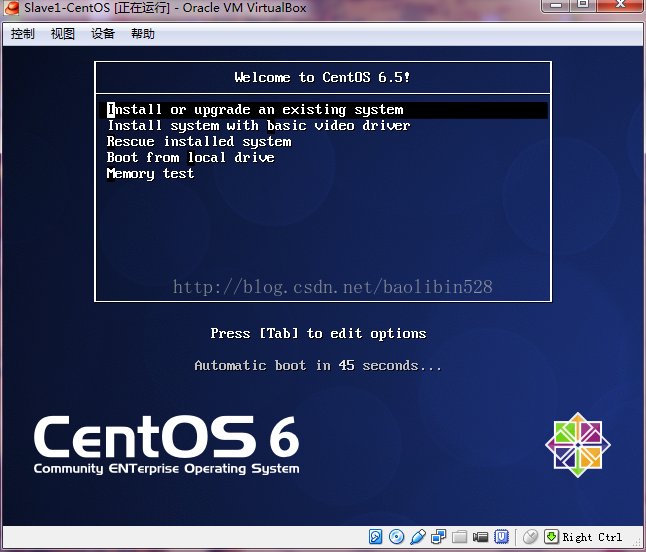Viewport: 646px width, 552px height.
Task: Click the optical disc (CD/DVD) status icon
Action: [396, 537]
